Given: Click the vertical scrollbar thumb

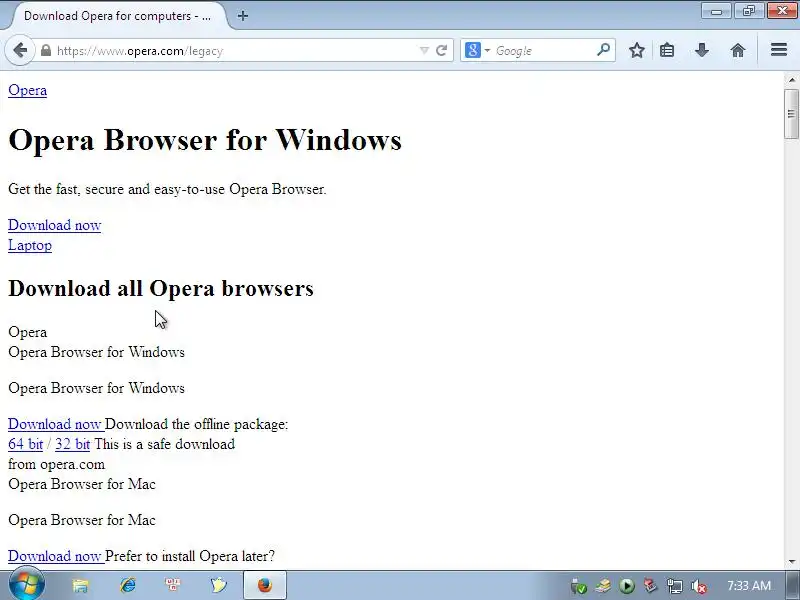Looking at the screenshot, I should (791, 114).
